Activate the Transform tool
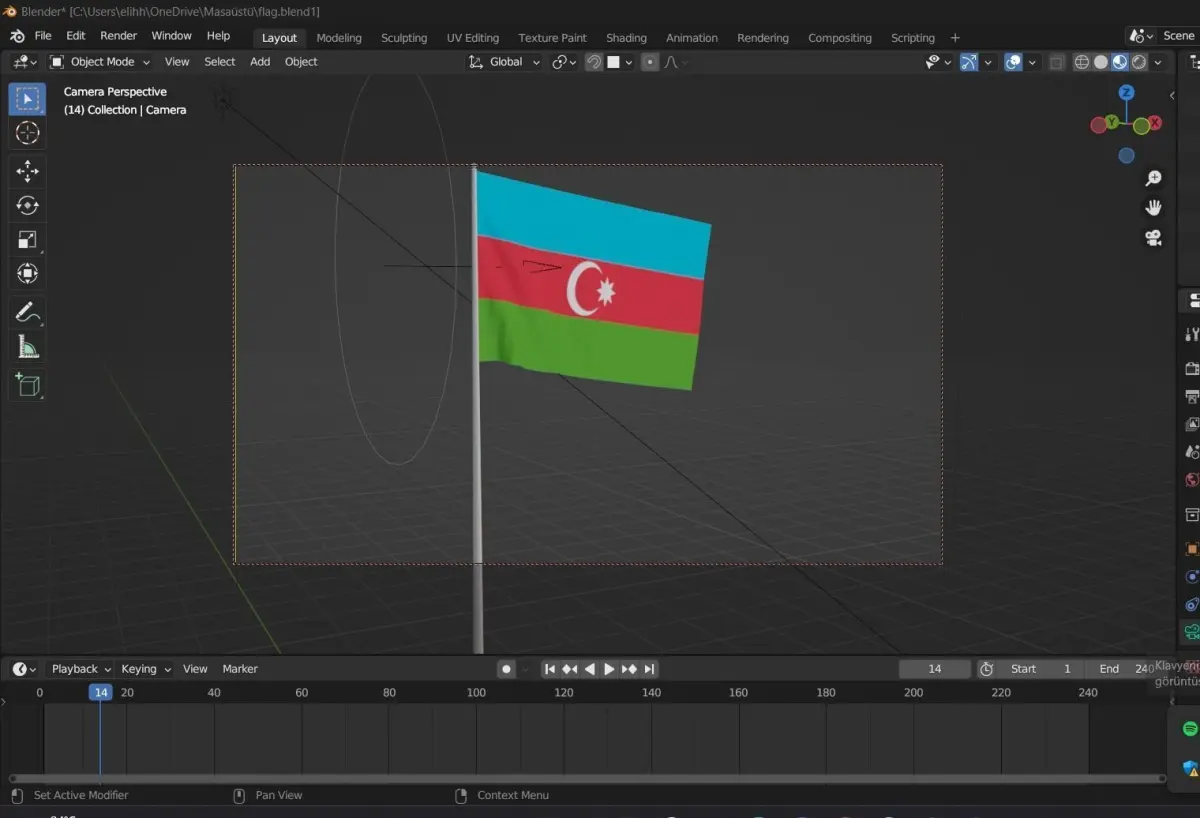 click(27, 273)
